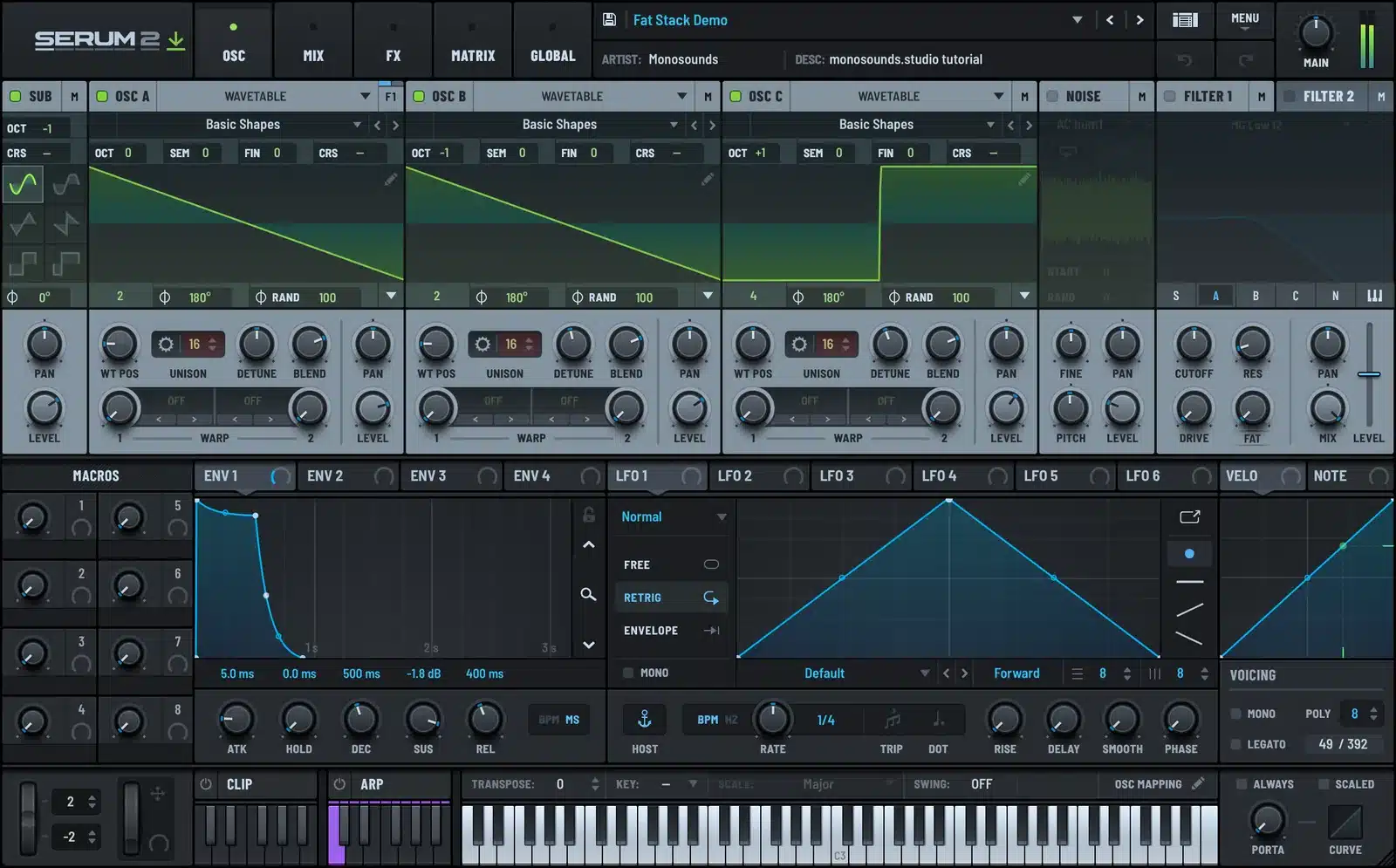Go to next preset arrow

pyautogui.click(x=1139, y=20)
